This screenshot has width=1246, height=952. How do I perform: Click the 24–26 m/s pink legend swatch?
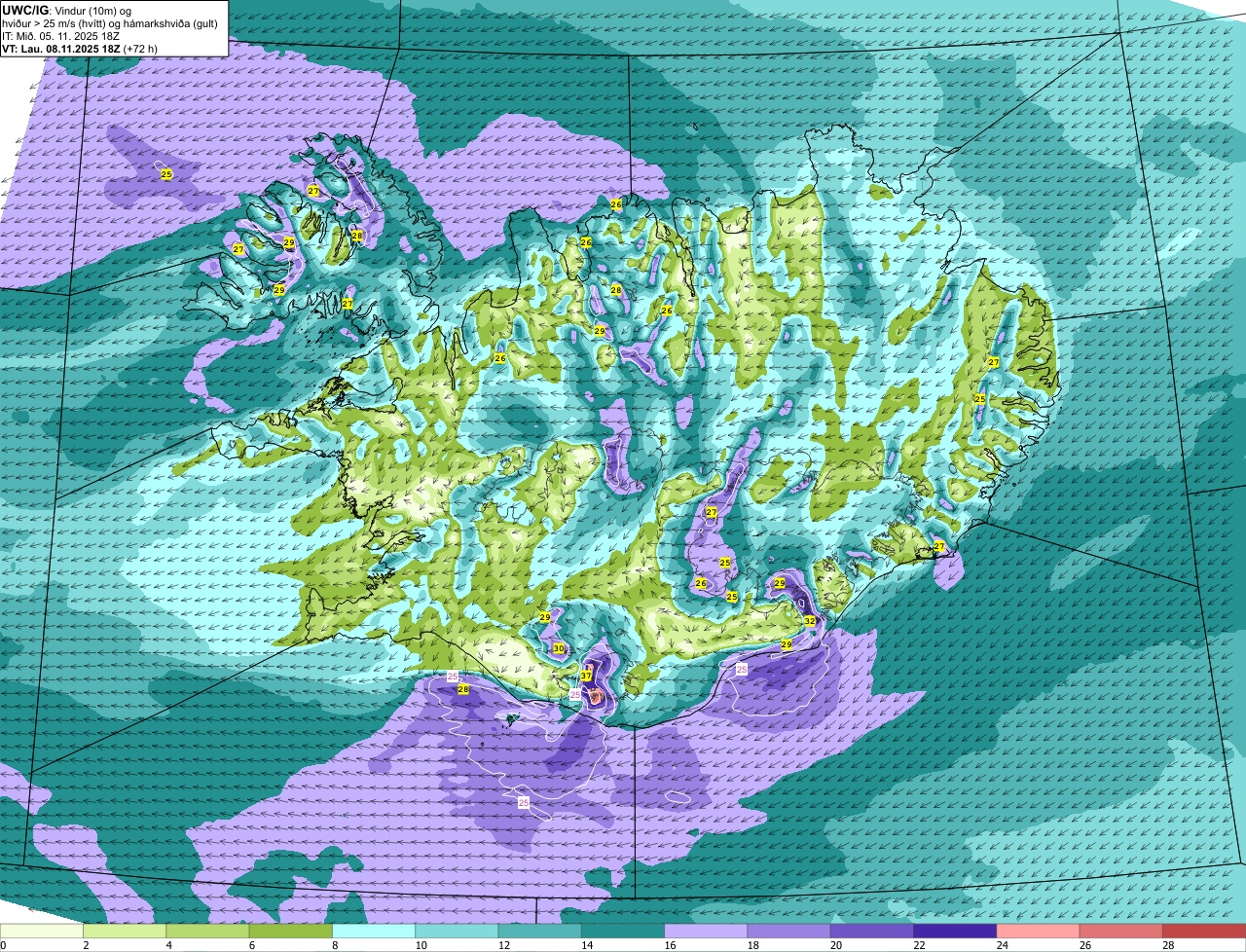point(1039,932)
